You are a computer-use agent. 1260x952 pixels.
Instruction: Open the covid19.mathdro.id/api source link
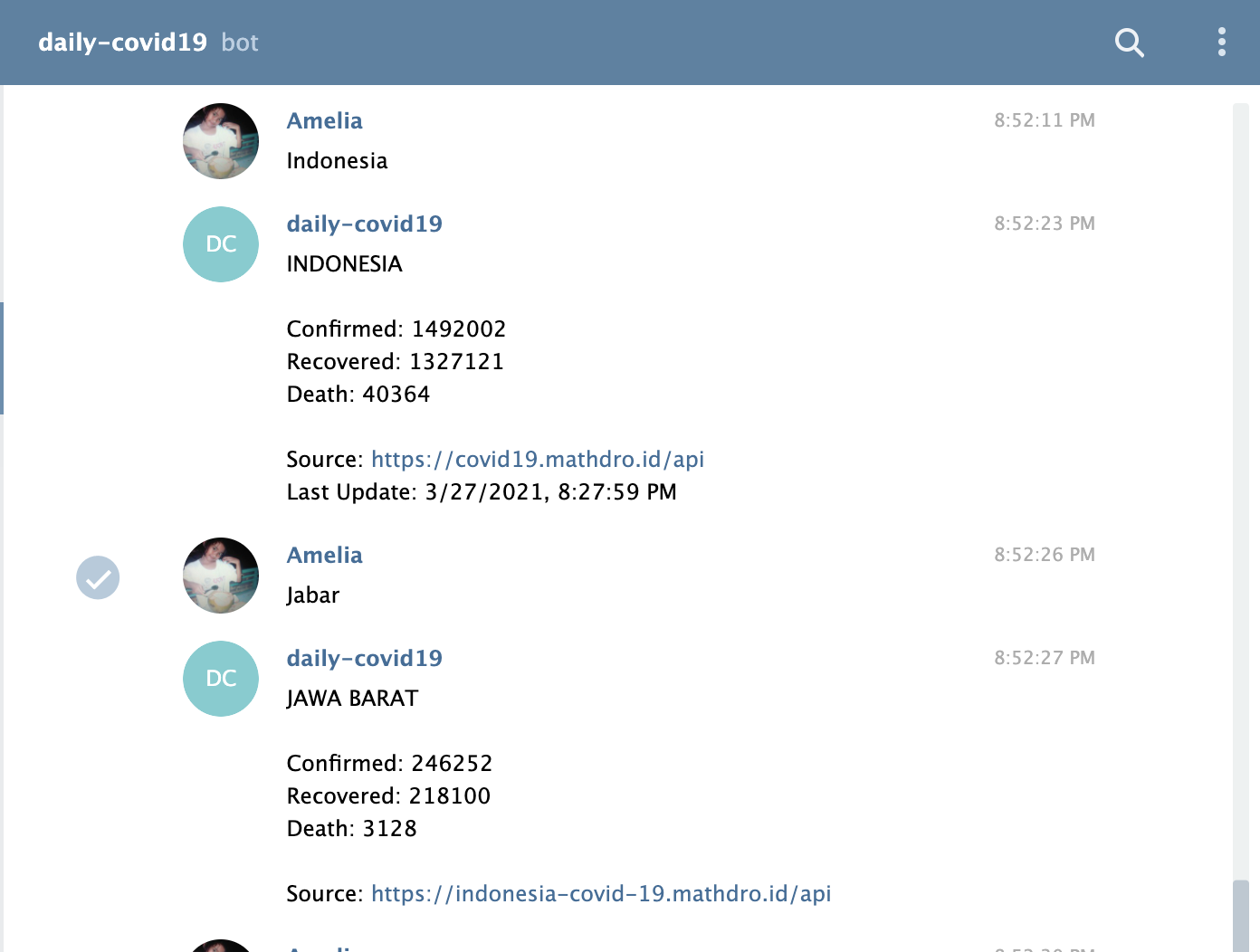538,460
